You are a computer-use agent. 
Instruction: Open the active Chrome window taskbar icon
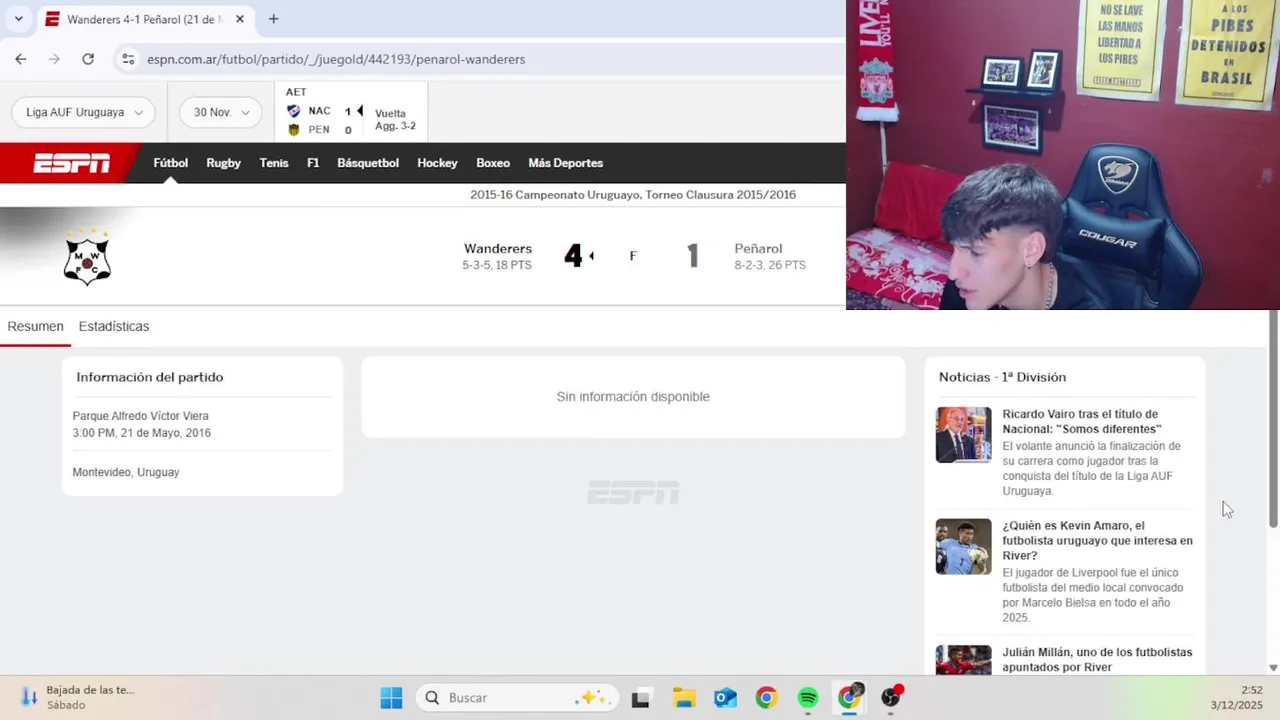coord(850,697)
